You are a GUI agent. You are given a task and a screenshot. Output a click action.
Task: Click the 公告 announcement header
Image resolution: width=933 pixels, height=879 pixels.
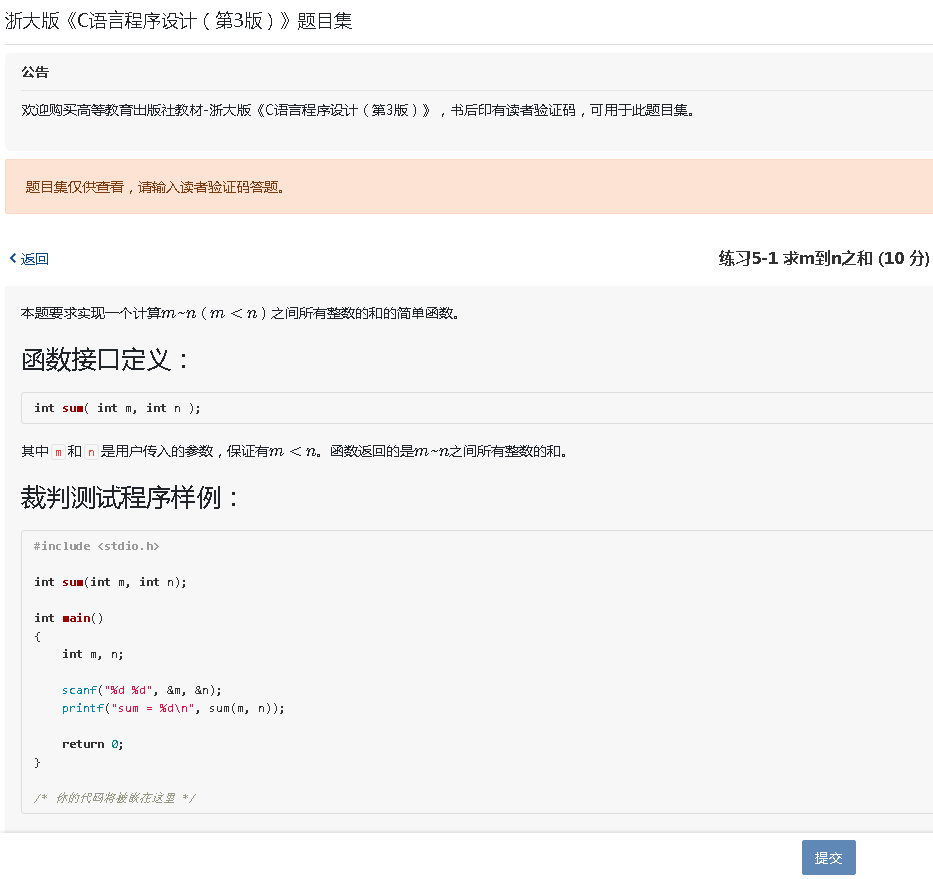[x=37, y=71]
